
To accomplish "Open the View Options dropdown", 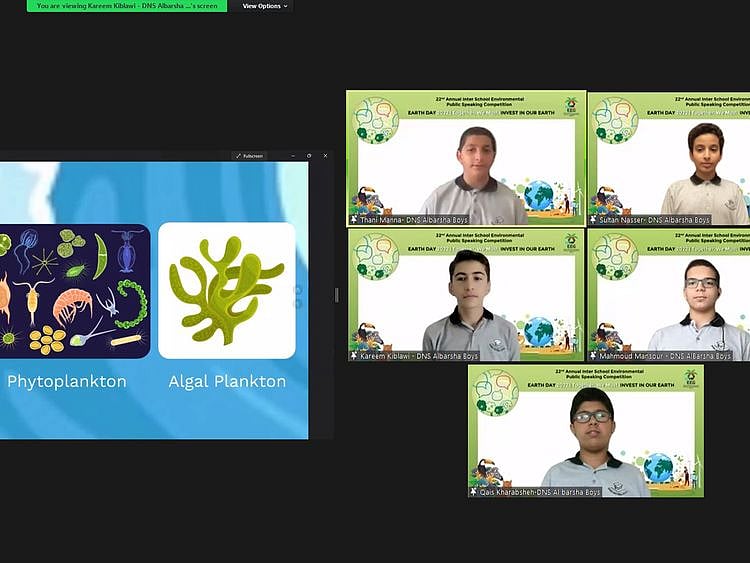I will pos(264,6).
